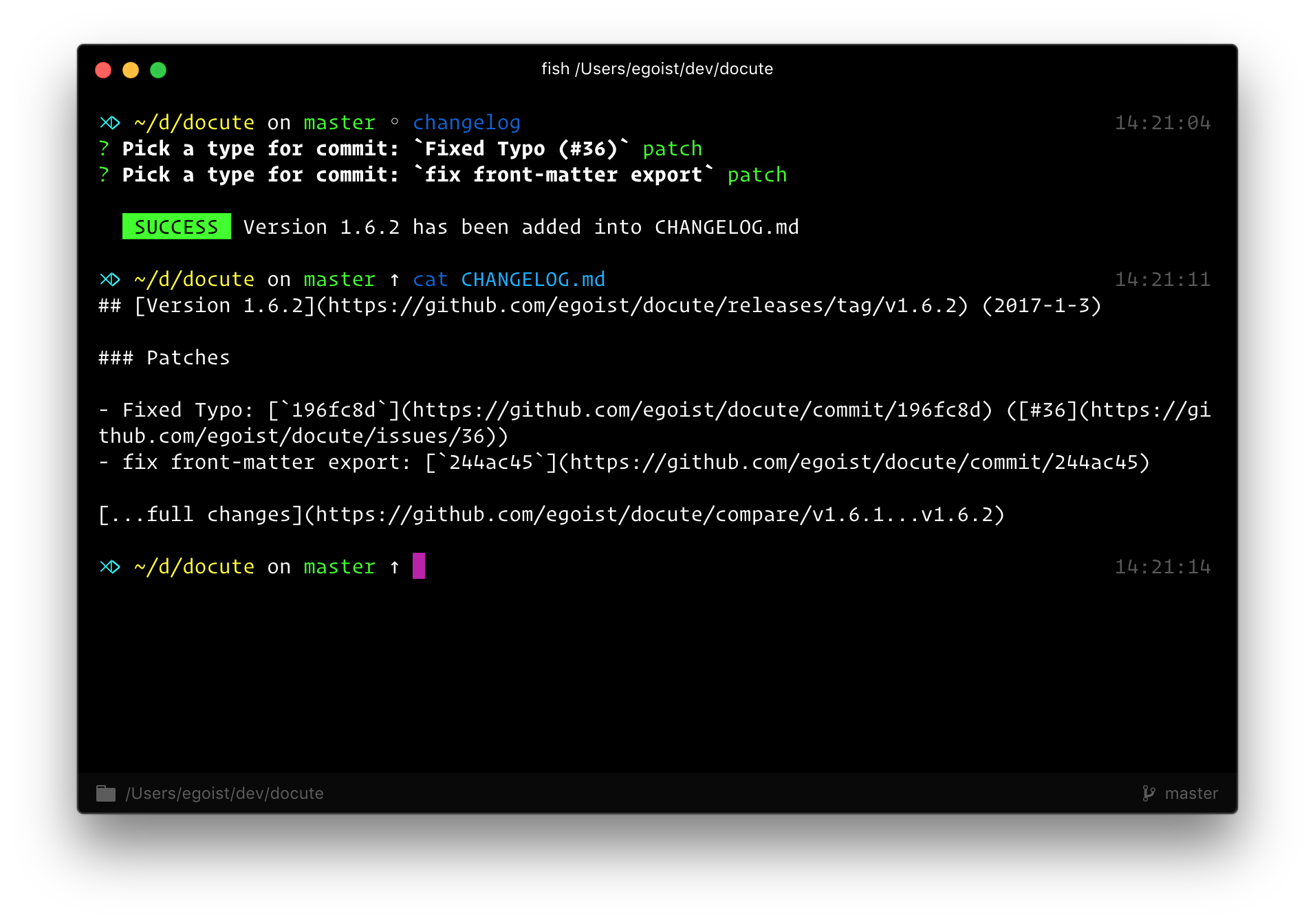
Task: Click the red close window button
Action: [103, 70]
